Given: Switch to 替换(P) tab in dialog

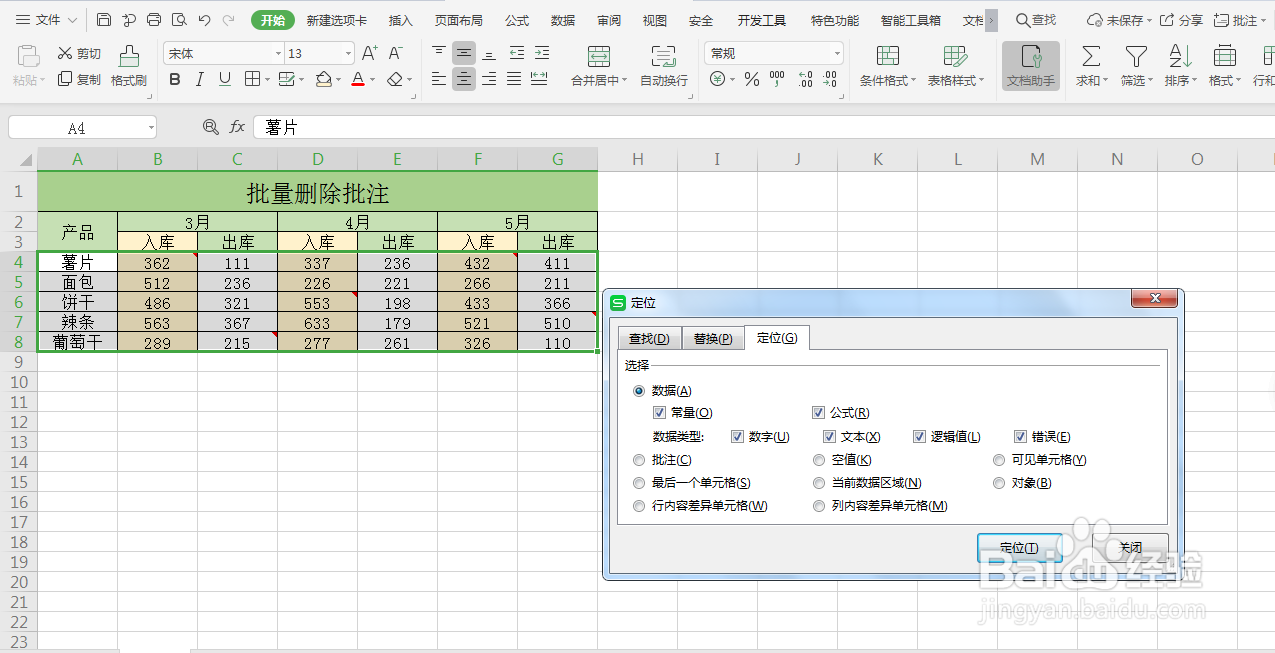Looking at the screenshot, I should coord(713,339).
